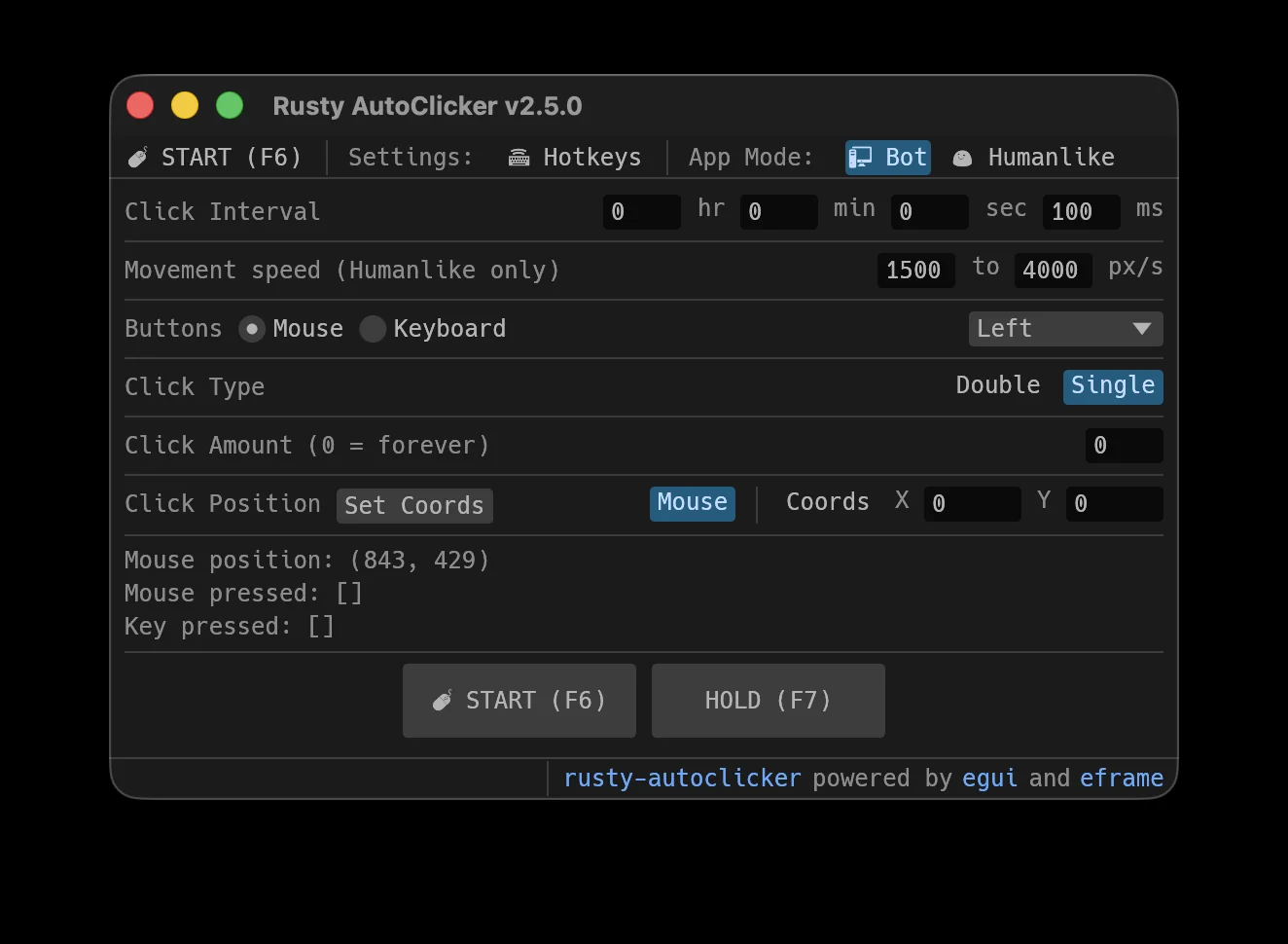Click the milliseconds interval field showing 100
Viewport: 1288px width, 944px height.
click(x=1081, y=212)
